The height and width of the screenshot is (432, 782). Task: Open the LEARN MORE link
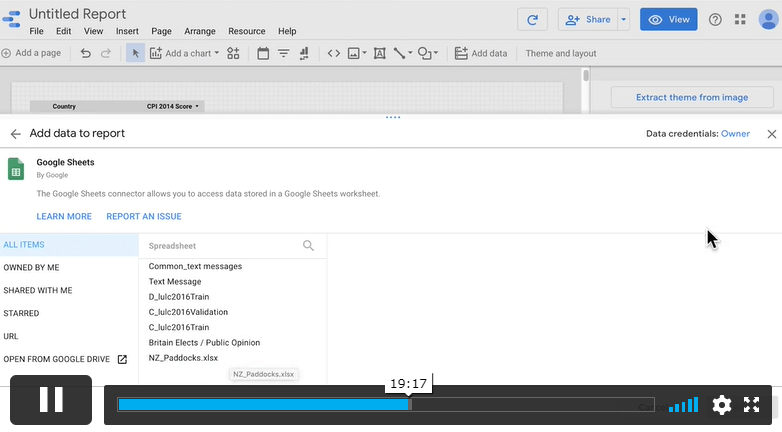click(64, 216)
